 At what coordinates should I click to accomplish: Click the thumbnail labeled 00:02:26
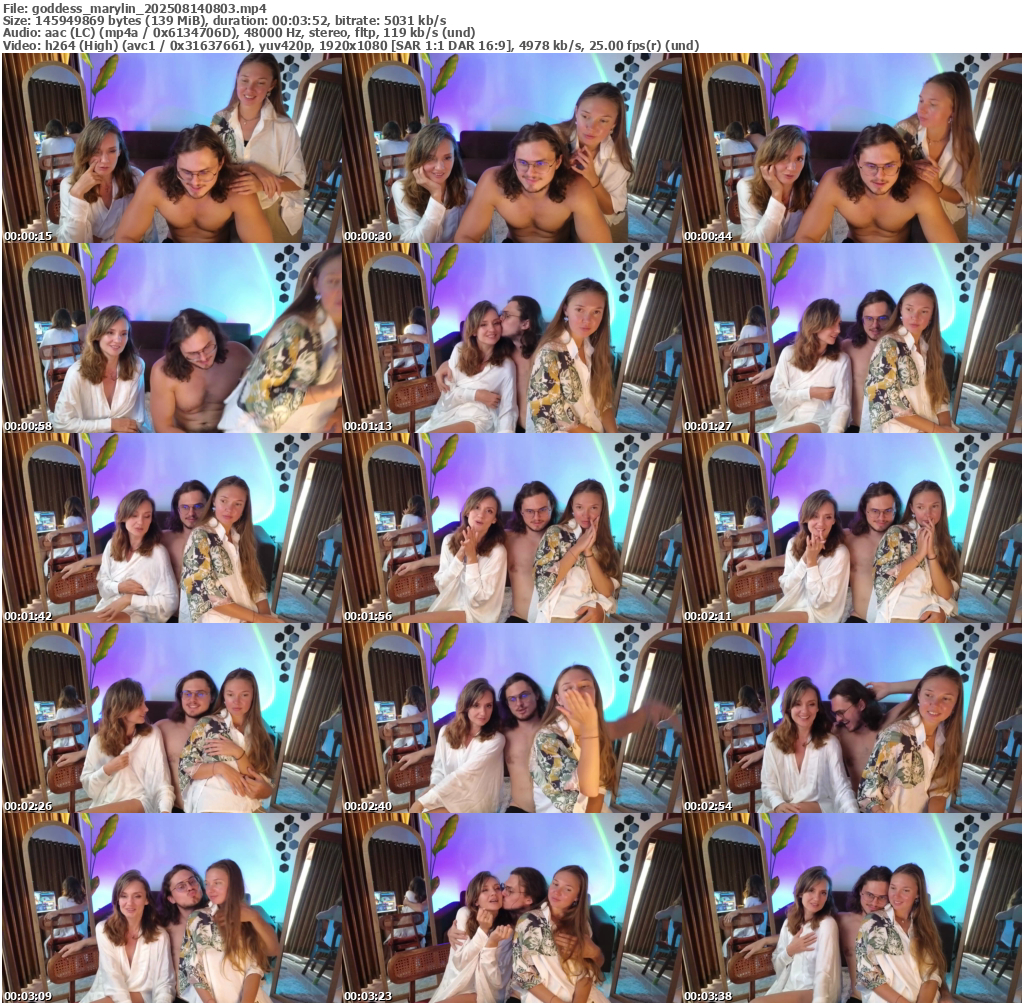pos(172,718)
